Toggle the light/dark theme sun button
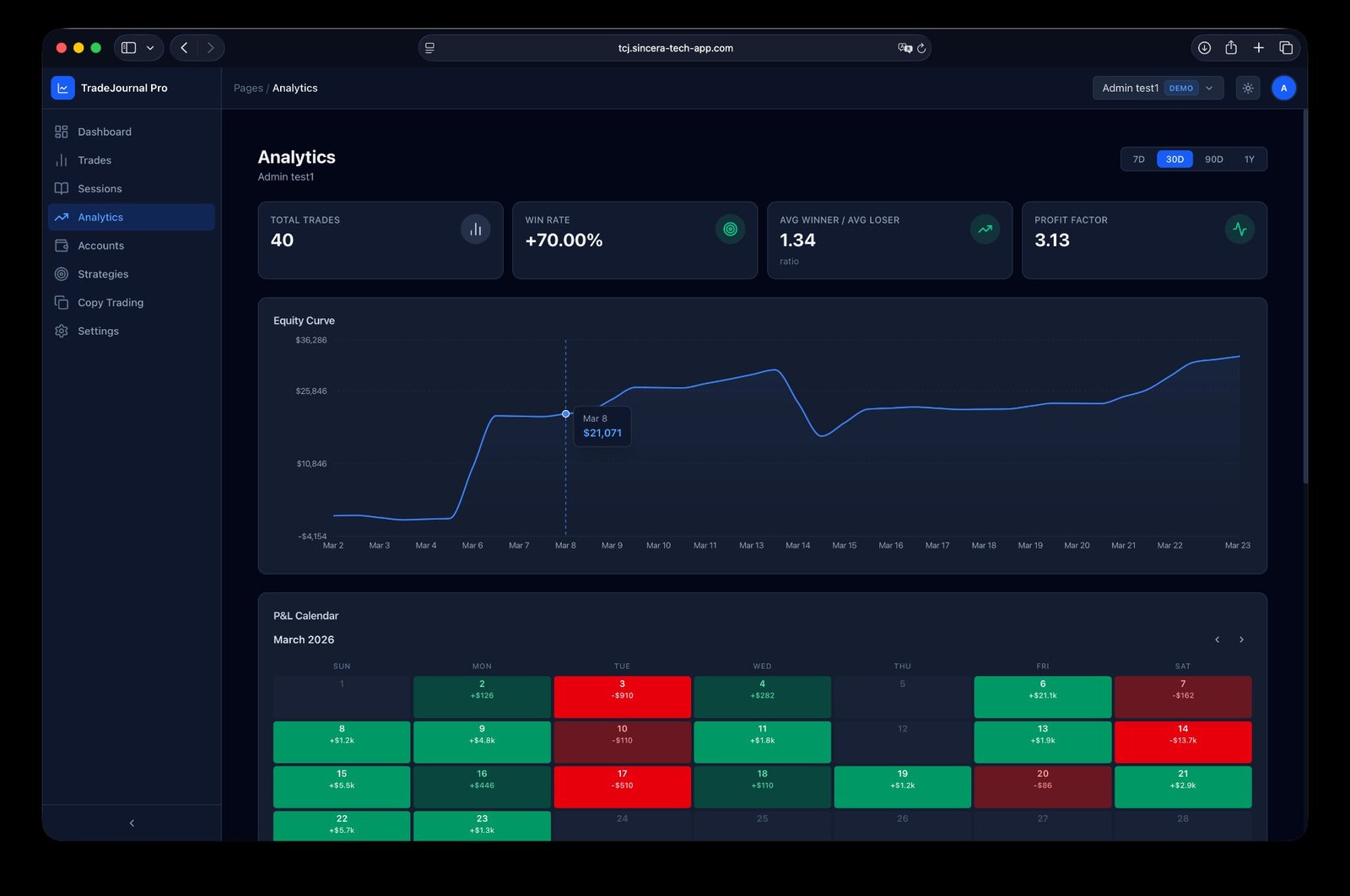The height and width of the screenshot is (896, 1350). coord(1248,88)
